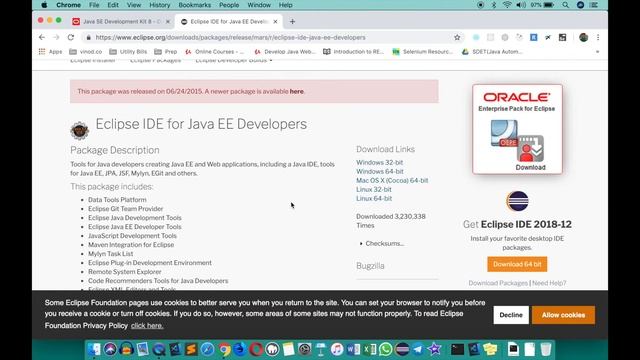This screenshot has width=640, height=360.
Task: Open the Selenium Resources bookmark
Action: coord(422,52)
